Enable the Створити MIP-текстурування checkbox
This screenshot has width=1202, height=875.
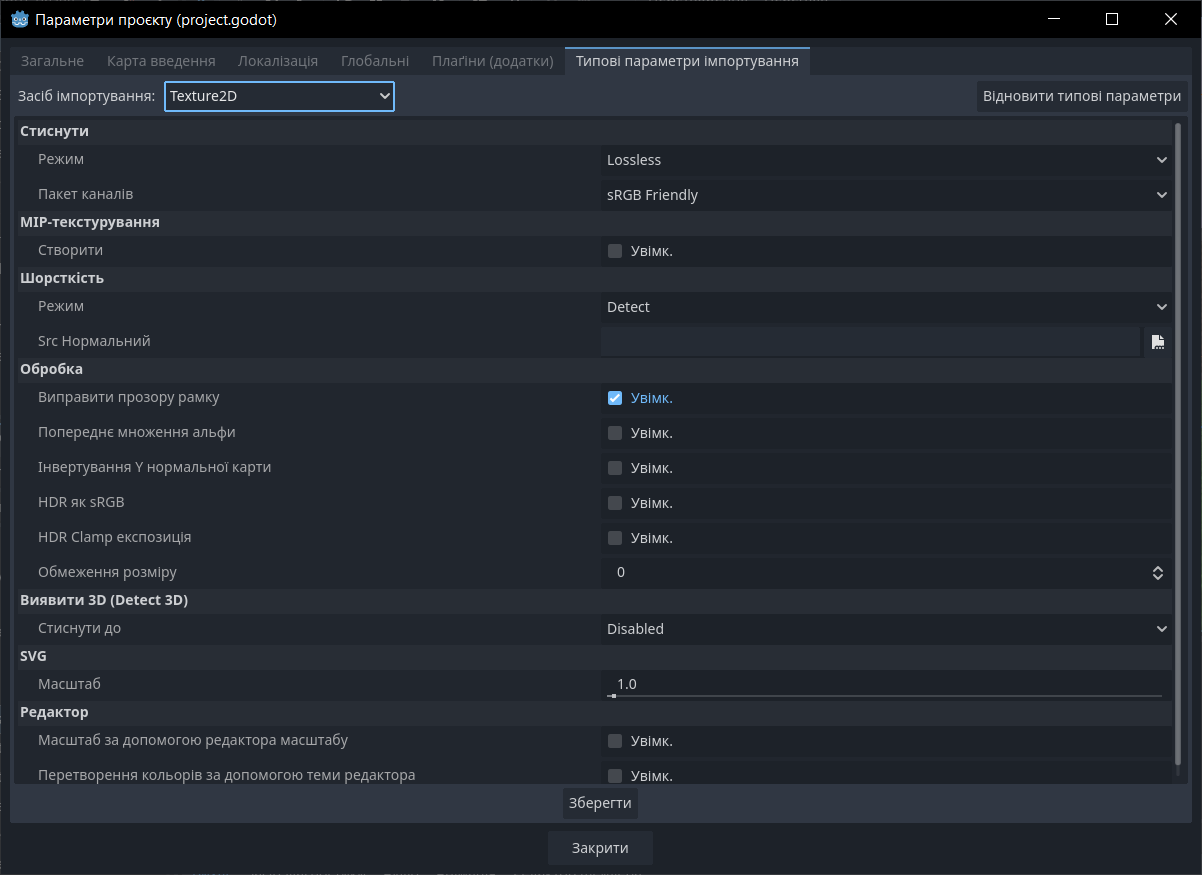(x=615, y=251)
